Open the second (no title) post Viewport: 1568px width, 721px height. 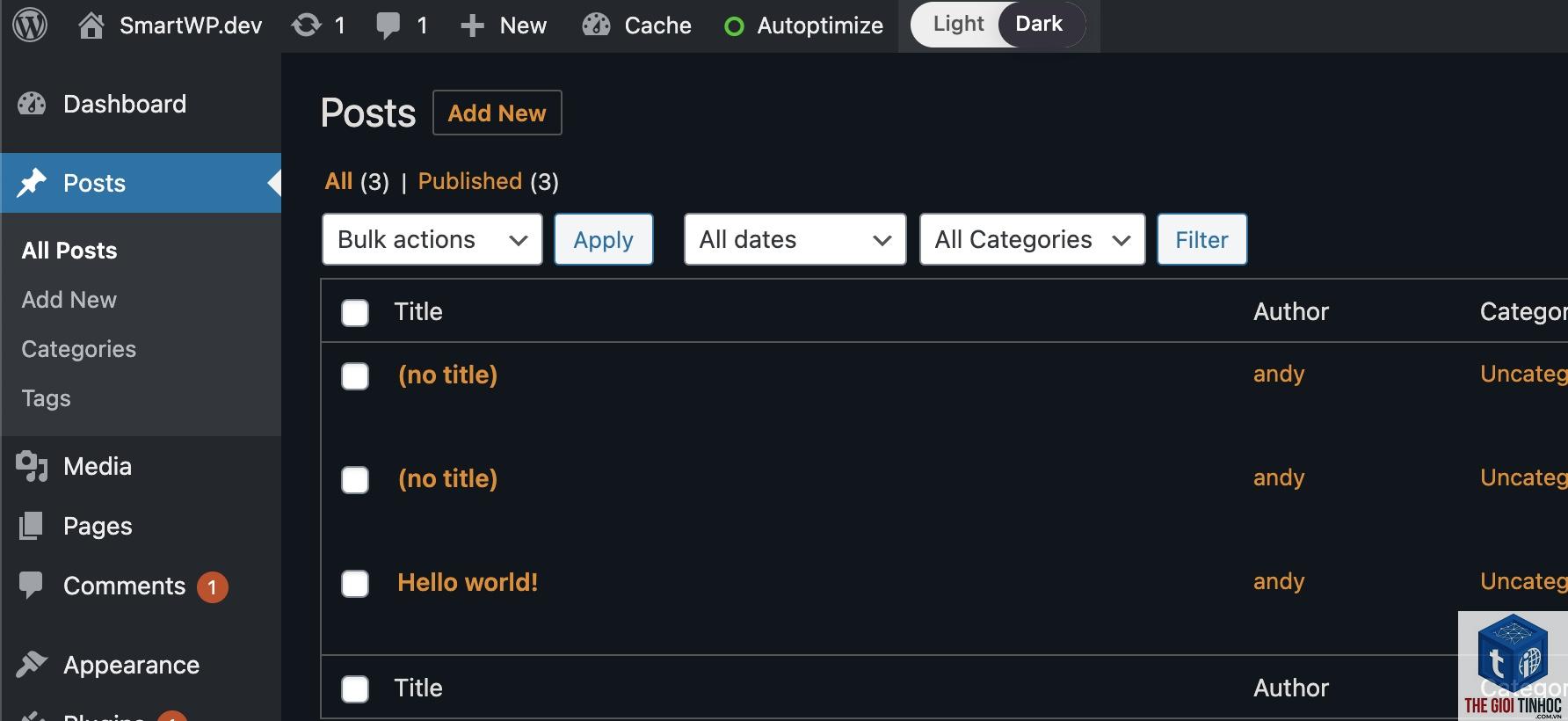[x=448, y=478]
